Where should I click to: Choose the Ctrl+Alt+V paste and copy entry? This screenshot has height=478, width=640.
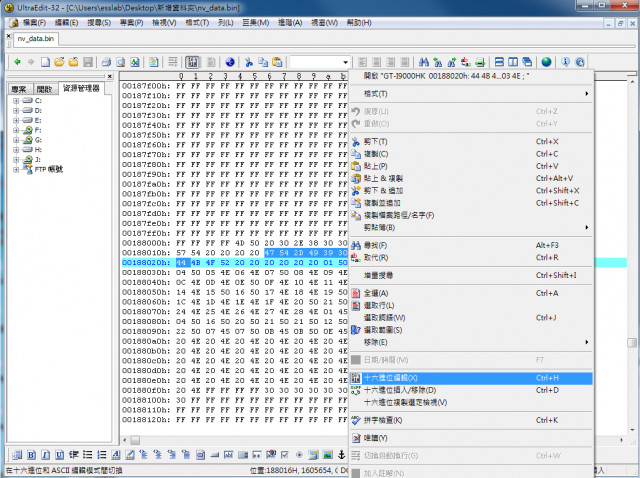click(x=471, y=178)
